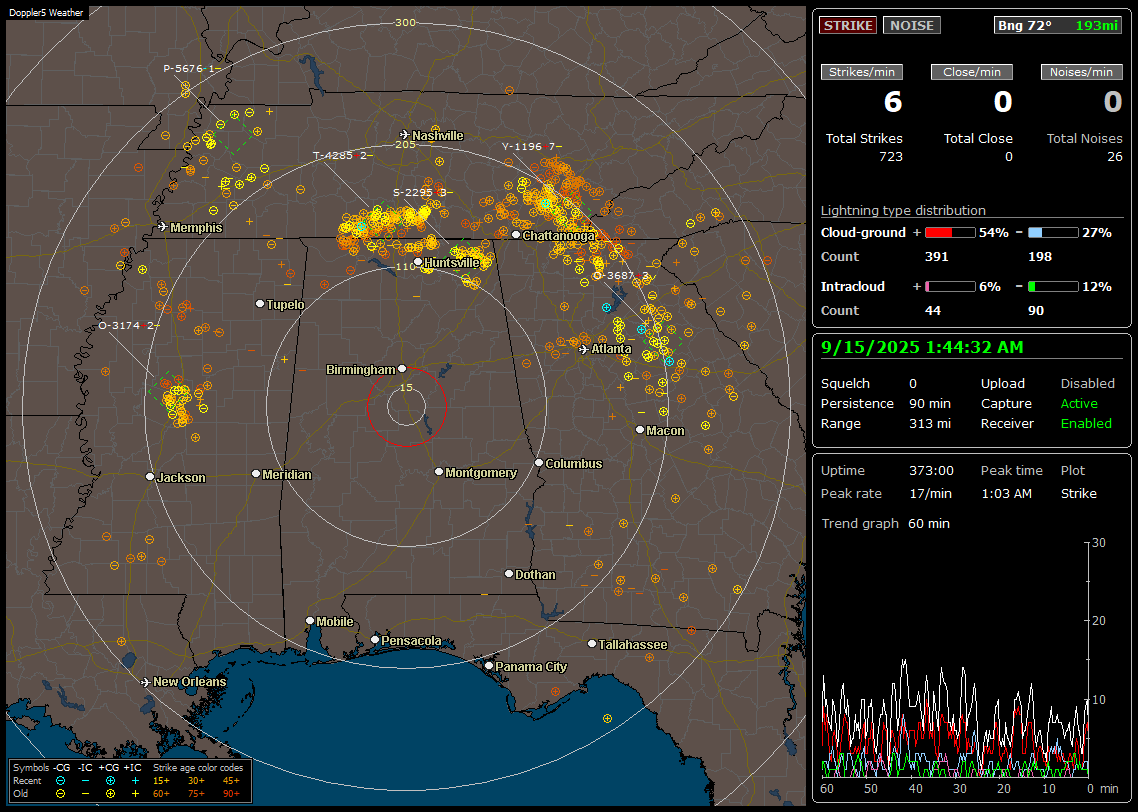Click the Total Strikes count 723
Image resolution: width=1138 pixels, height=812 pixels.
click(x=891, y=157)
